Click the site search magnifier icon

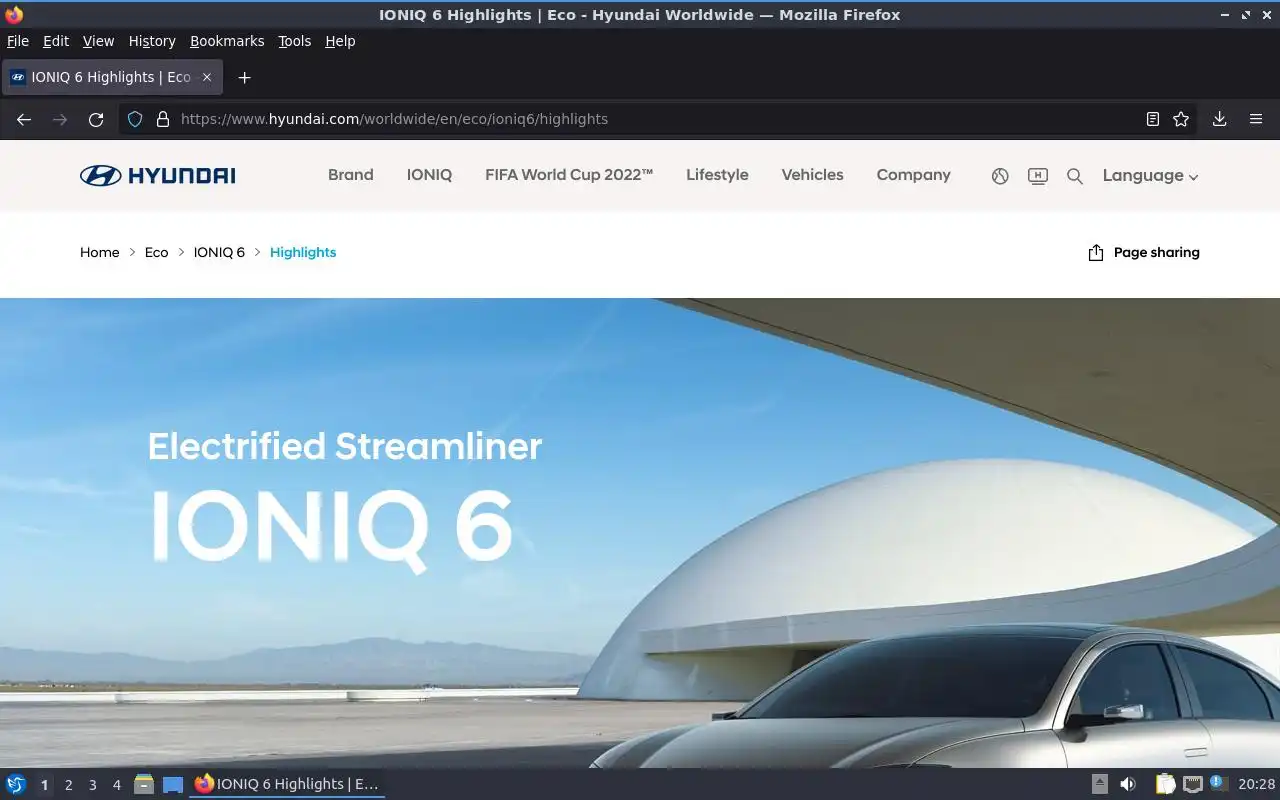click(1075, 176)
